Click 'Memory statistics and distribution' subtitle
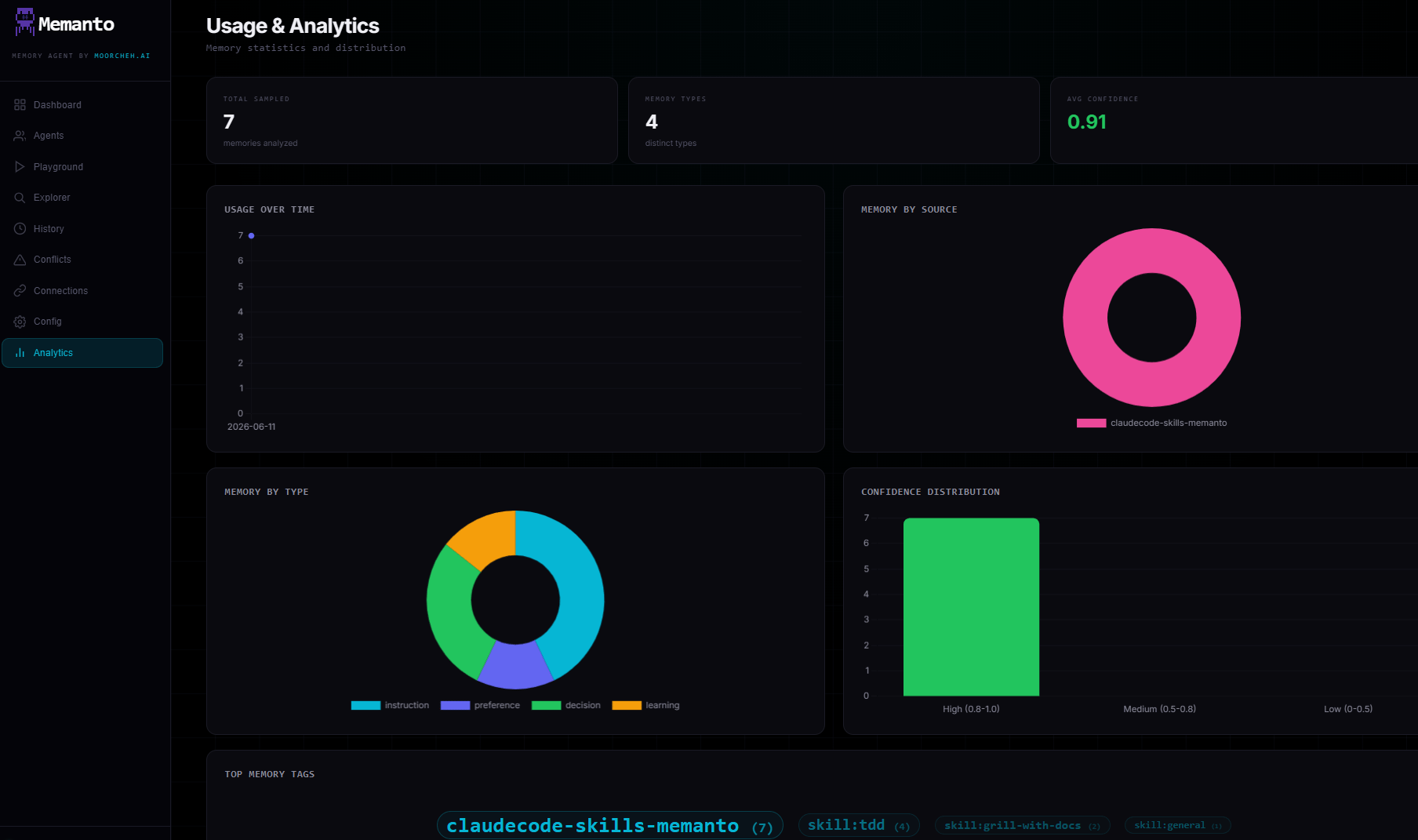The height and width of the screenshot is (840, 1418). 306,48
